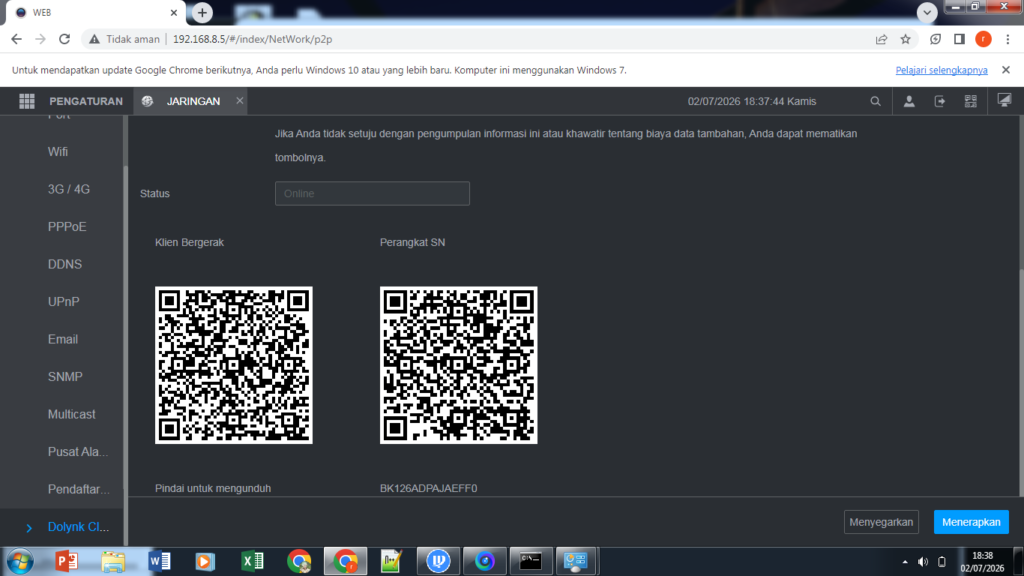The height and width of the screenshot is (576, 1024).
Task: Open Chrome extensions shield icon
Action: [x=935, y=39]
